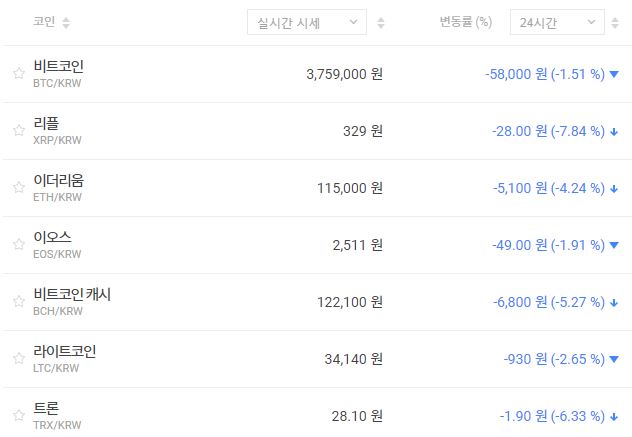Open the 24시간 period dropdown
Viewport: 632px width, 437px height.
point(556,22)
